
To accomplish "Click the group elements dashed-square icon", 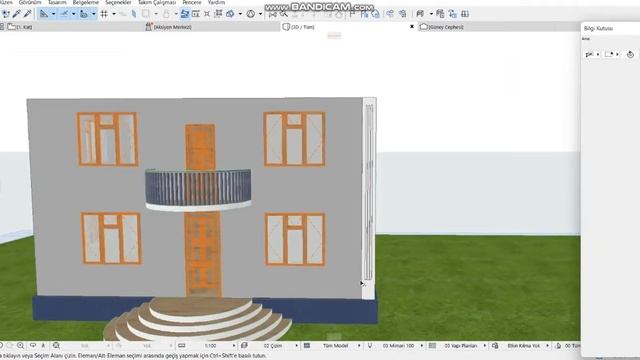I will click(218, 14).
